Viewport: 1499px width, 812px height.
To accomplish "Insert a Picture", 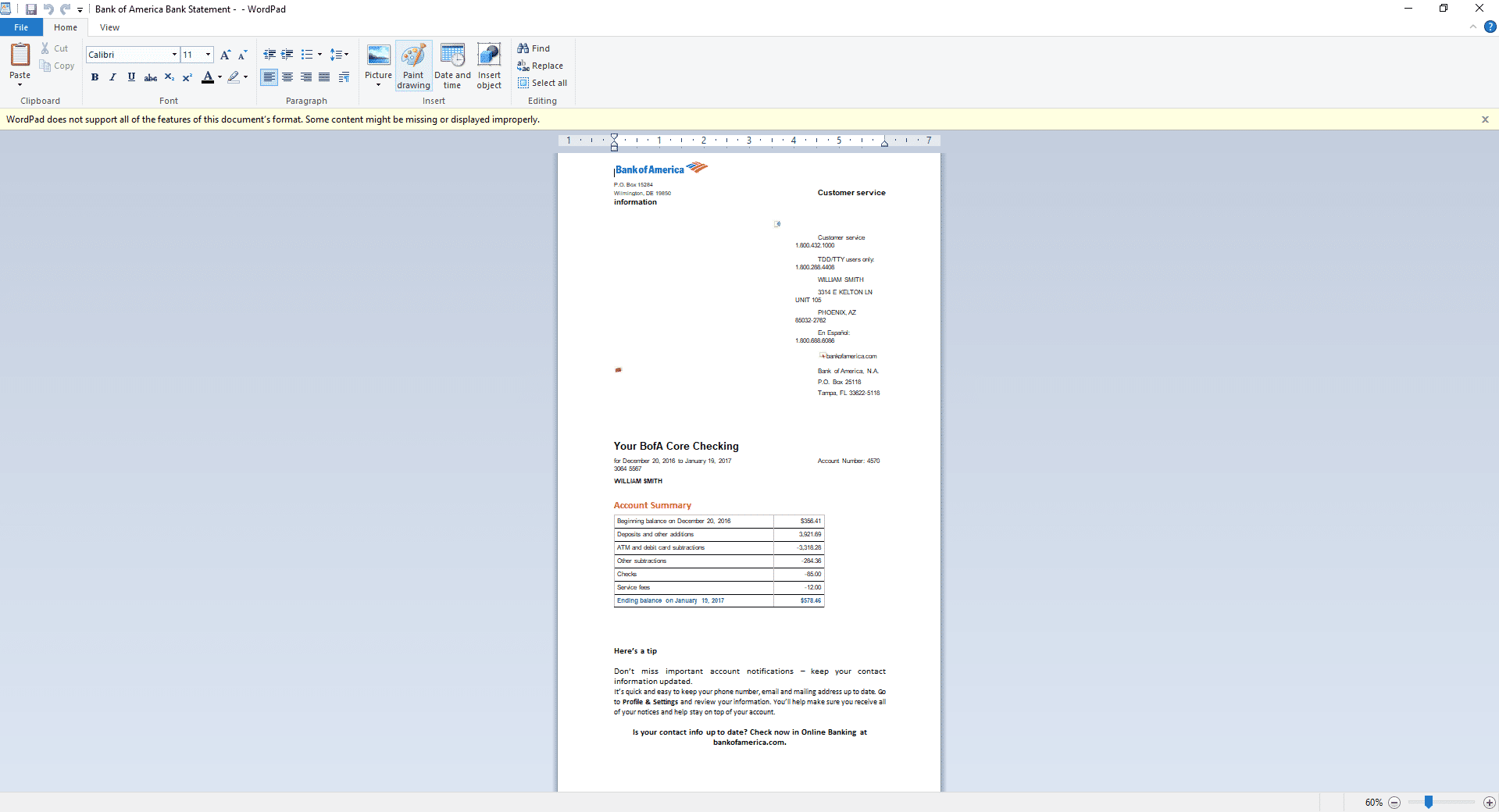I will coord(378,55).
